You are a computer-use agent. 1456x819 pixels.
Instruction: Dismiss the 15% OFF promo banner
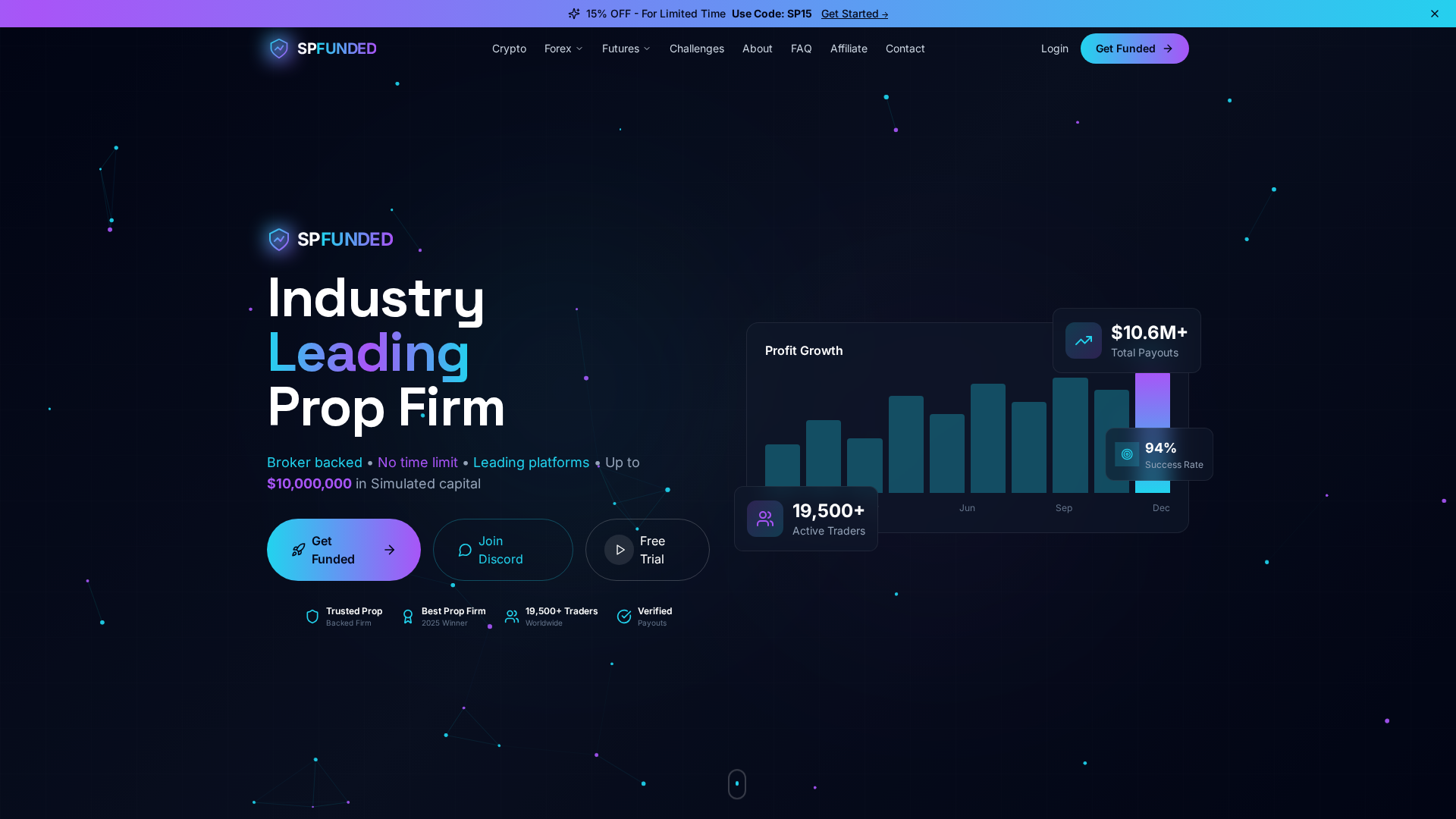pyautogui.click(x=1435, y=14)
